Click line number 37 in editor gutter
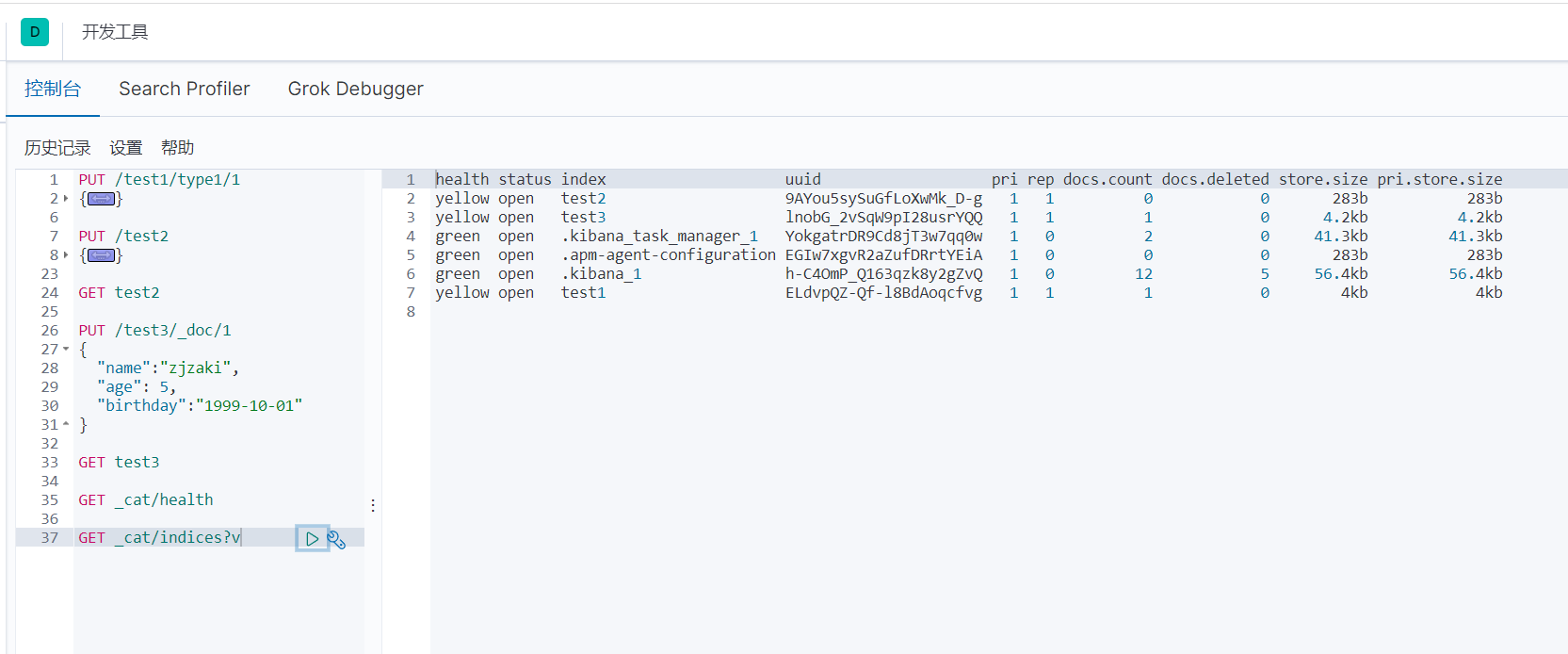This screenshot has height=654, width=1568. pos(50,538)
